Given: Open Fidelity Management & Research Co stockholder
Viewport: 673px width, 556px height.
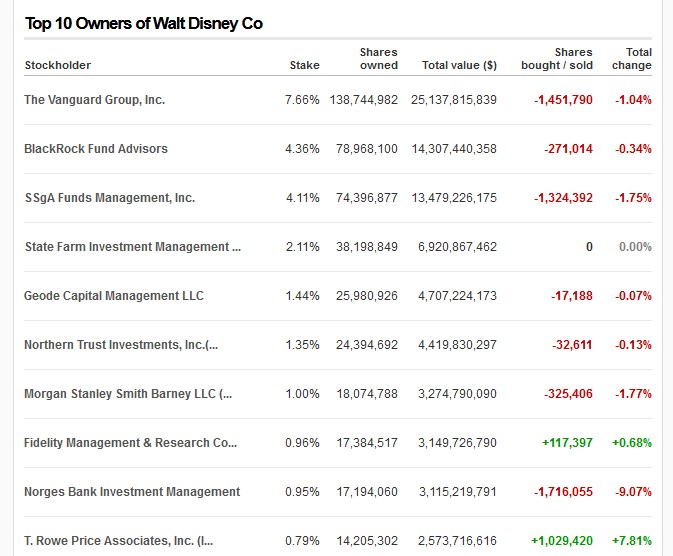Looking at the screenshot, I should (130, 442).
